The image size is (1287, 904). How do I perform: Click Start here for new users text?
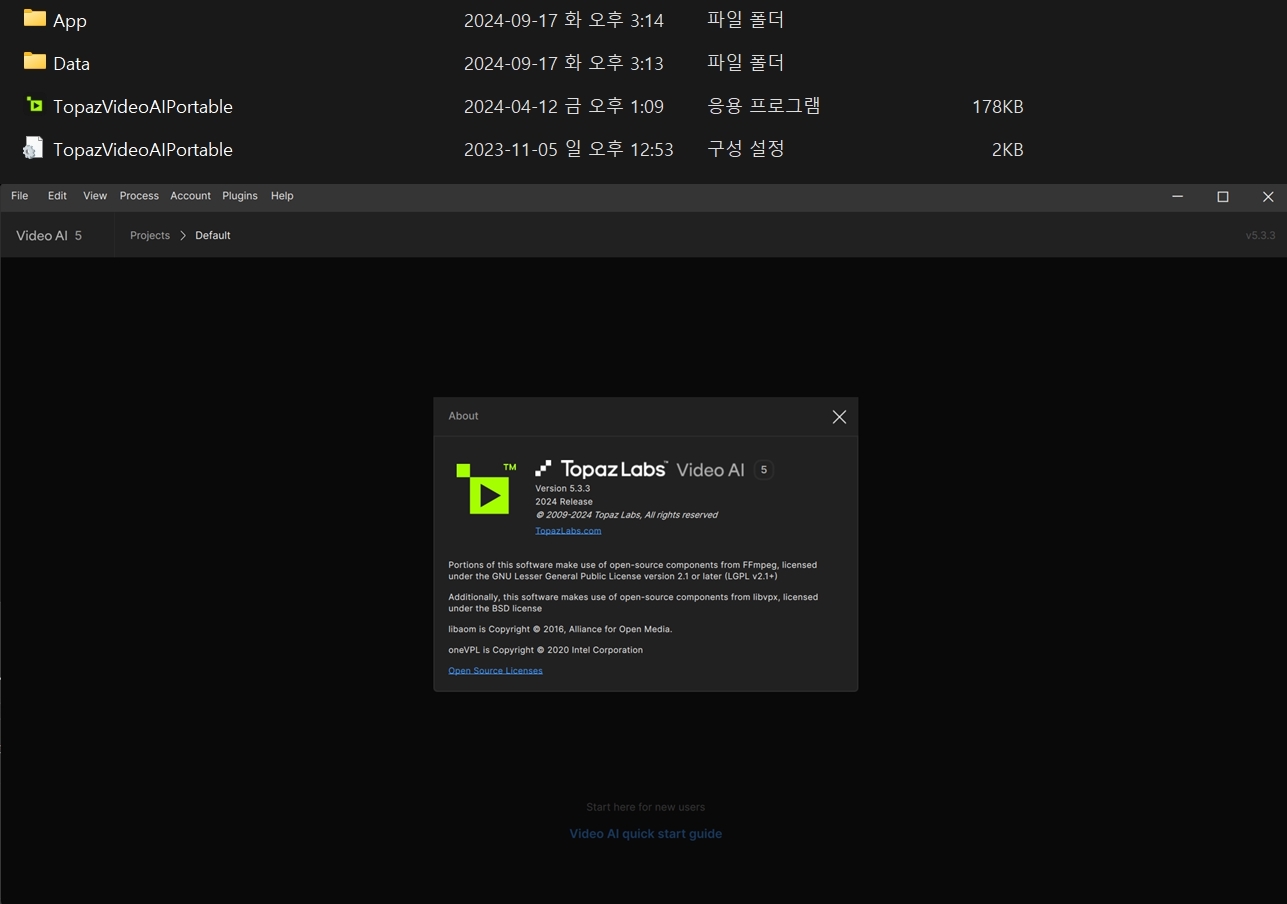click(645, 807)
